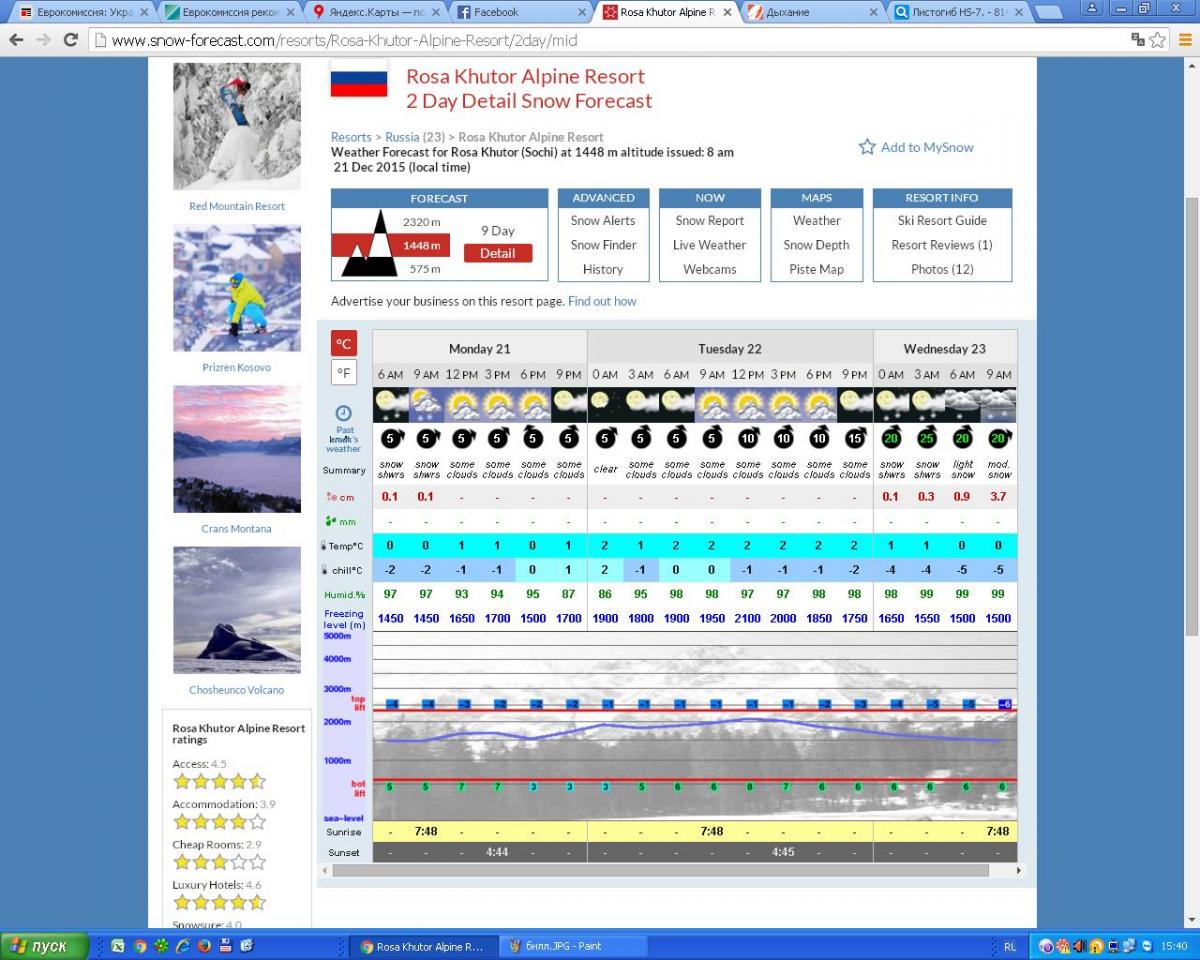
Task: Open the Snow Report link
Action: (x=710, y=221)
